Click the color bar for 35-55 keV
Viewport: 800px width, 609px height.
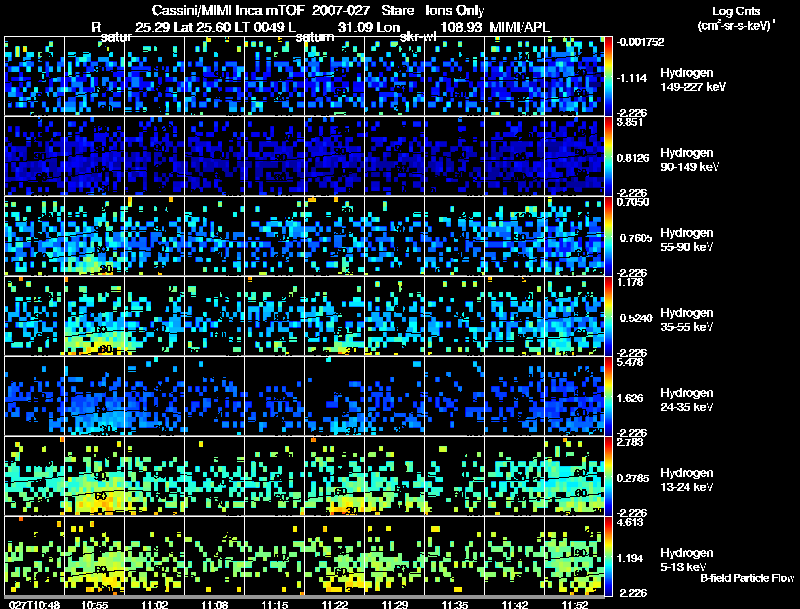(608, 317)
